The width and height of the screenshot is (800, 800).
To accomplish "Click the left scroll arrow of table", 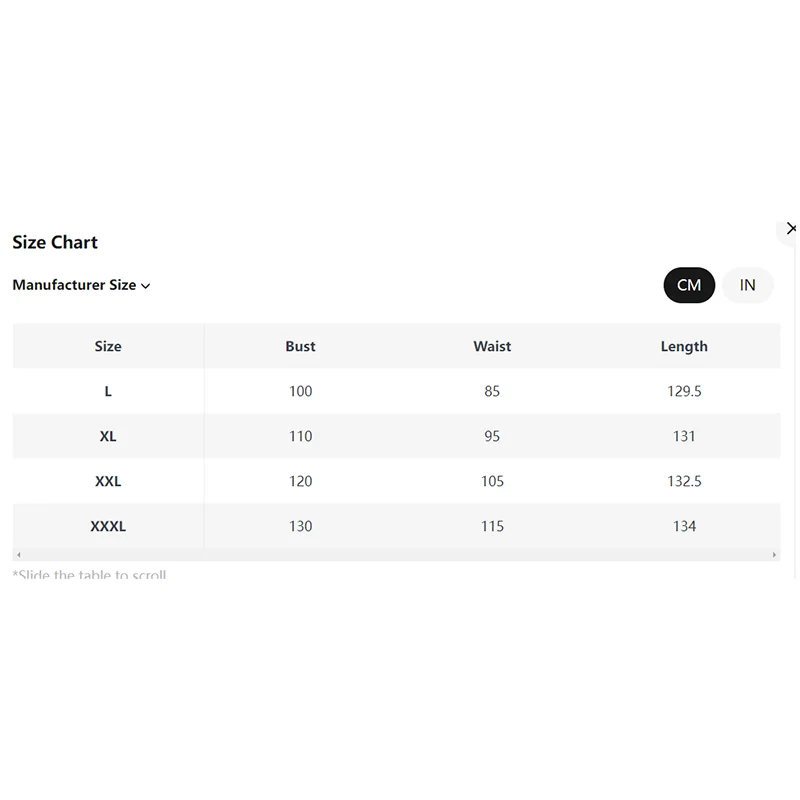I will click(19, 555).
